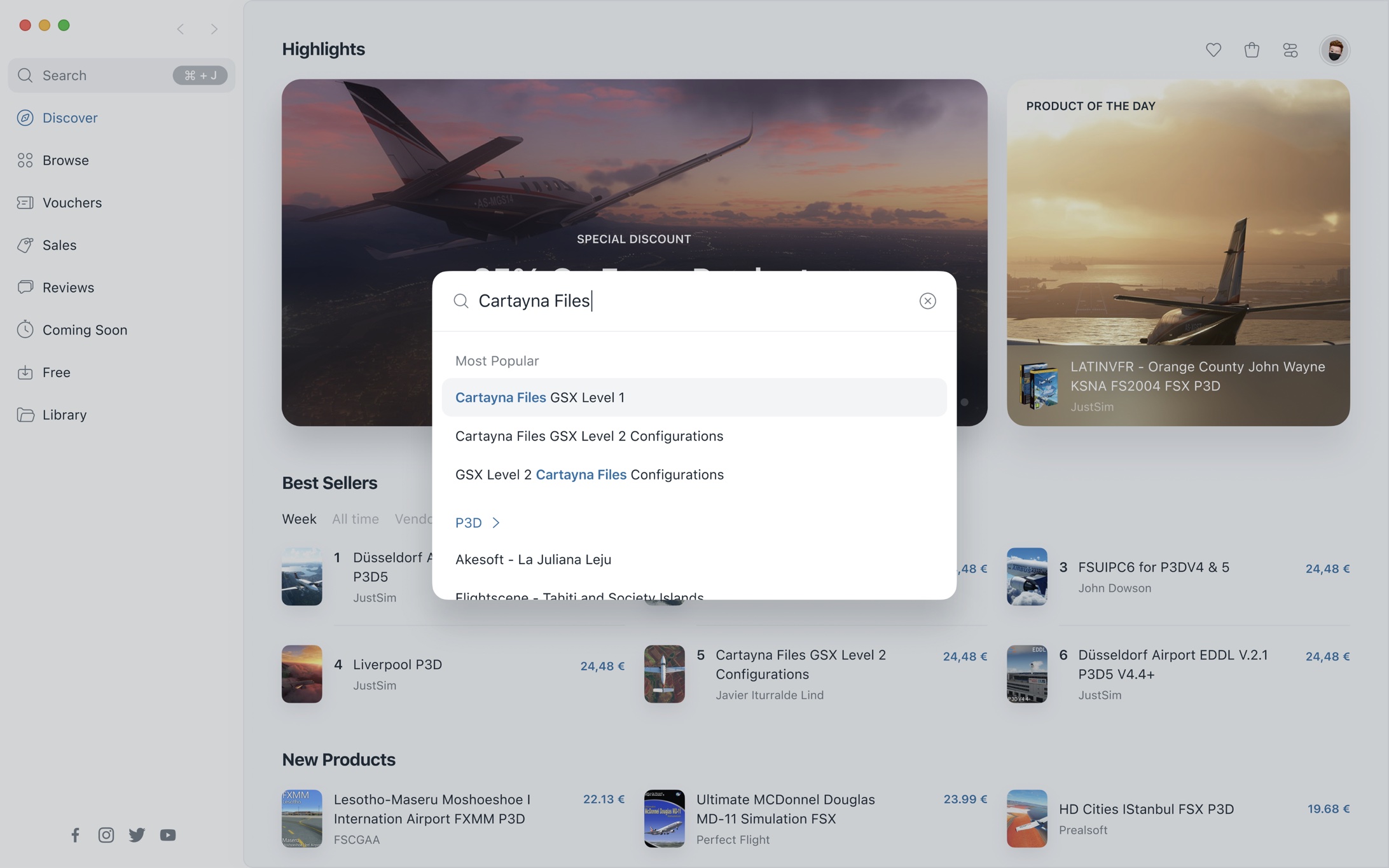Click Liverpool P3D price 24,48 €
This screenshot has height=868, width=1389.
[602, 666]
